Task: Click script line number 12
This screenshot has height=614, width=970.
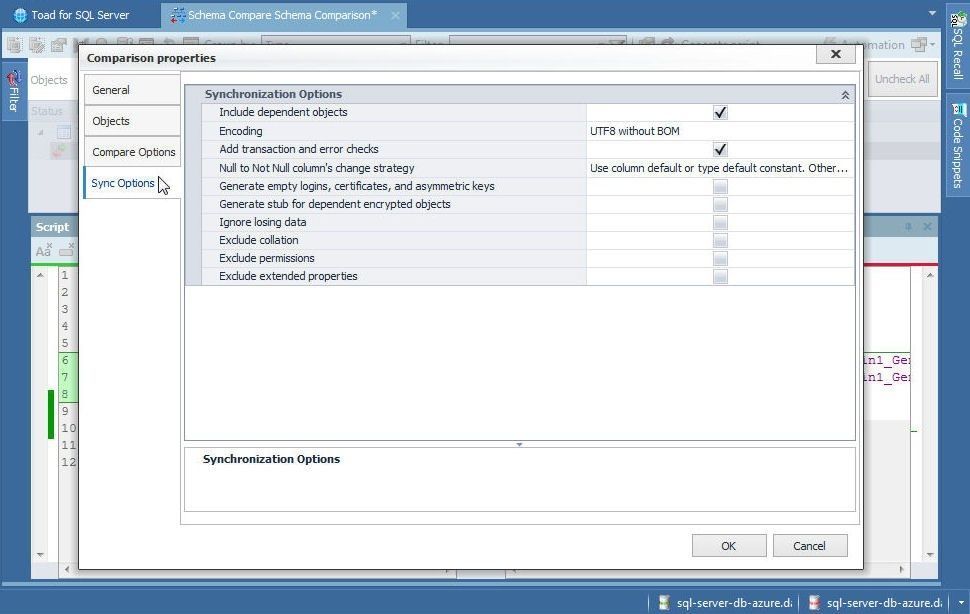Action: (69, 462)
